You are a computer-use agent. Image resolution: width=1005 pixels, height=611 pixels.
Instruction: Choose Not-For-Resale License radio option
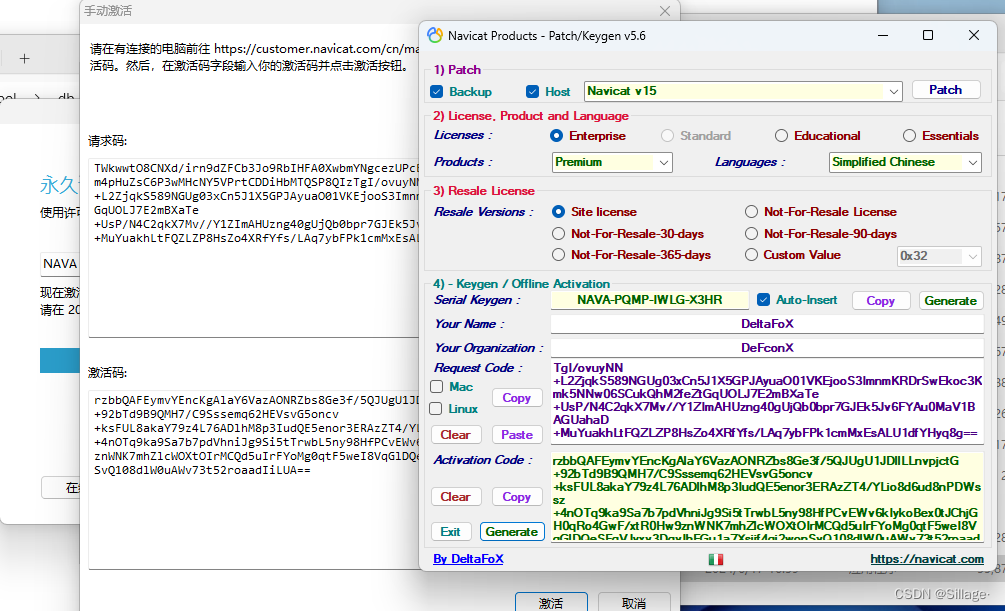pyautogui.click(x=751, y=212)
